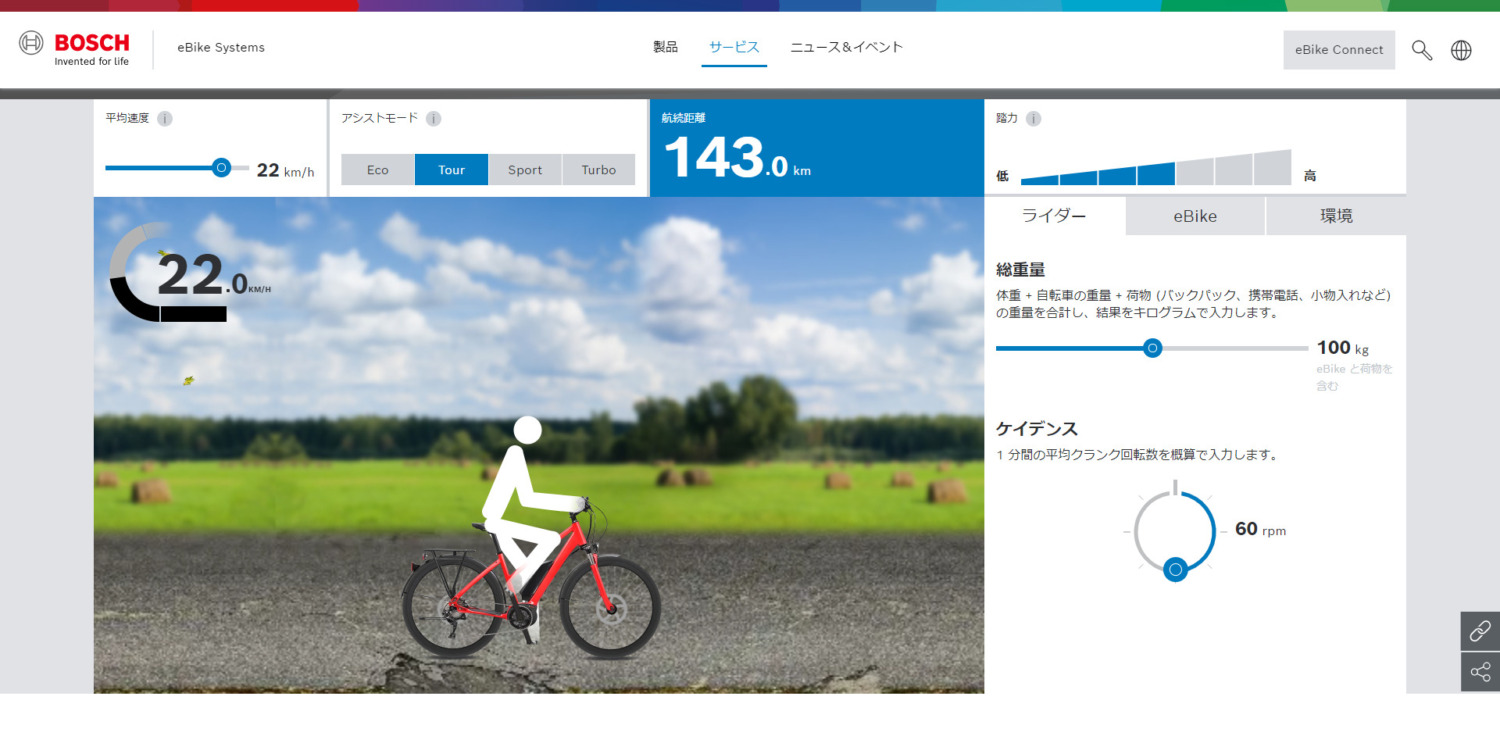Open the 製品 menu
1500x732 pixels.
pos(665,47)
